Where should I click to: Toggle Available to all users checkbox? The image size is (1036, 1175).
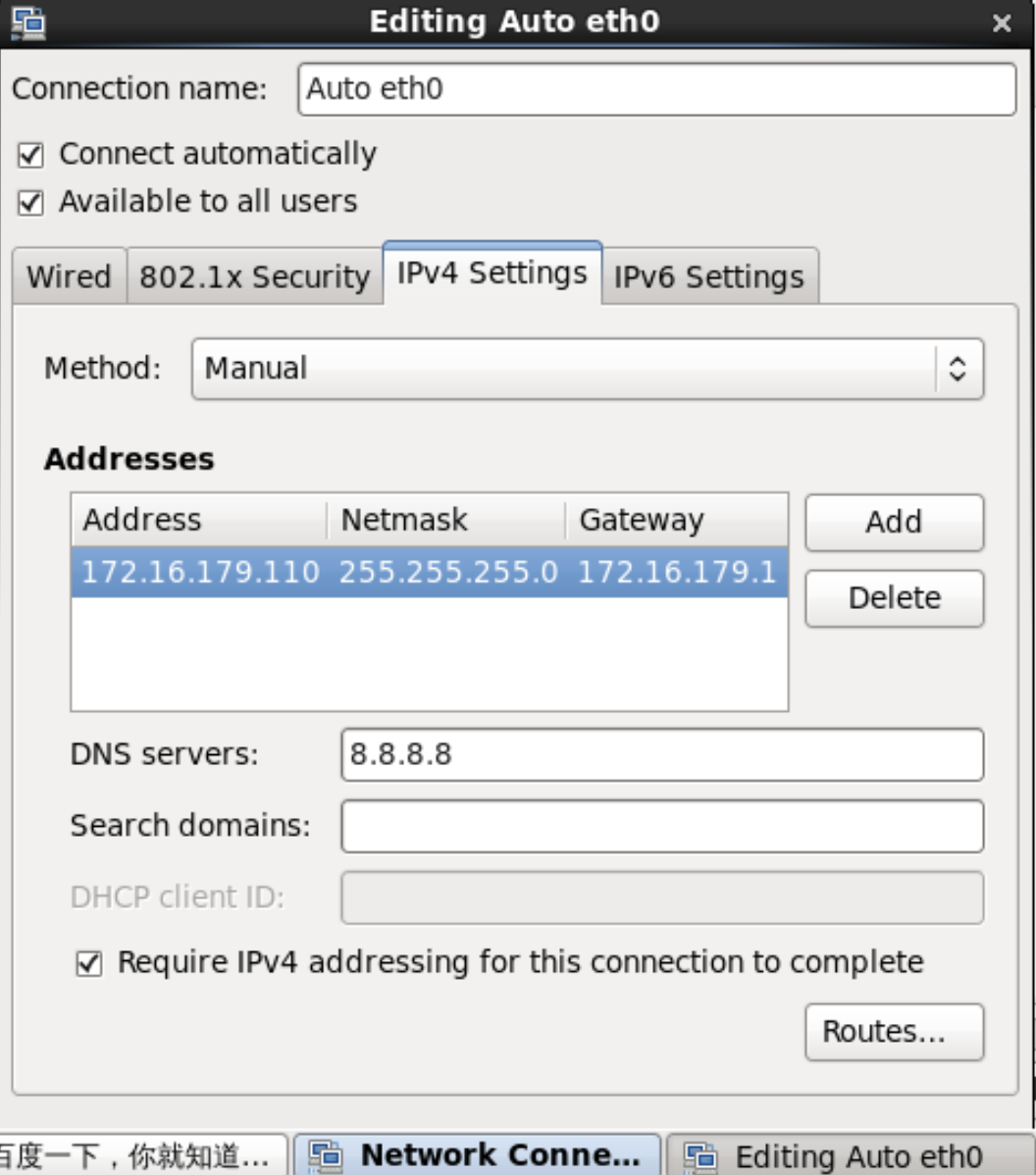pyautogui.click(x=31, y=203)
